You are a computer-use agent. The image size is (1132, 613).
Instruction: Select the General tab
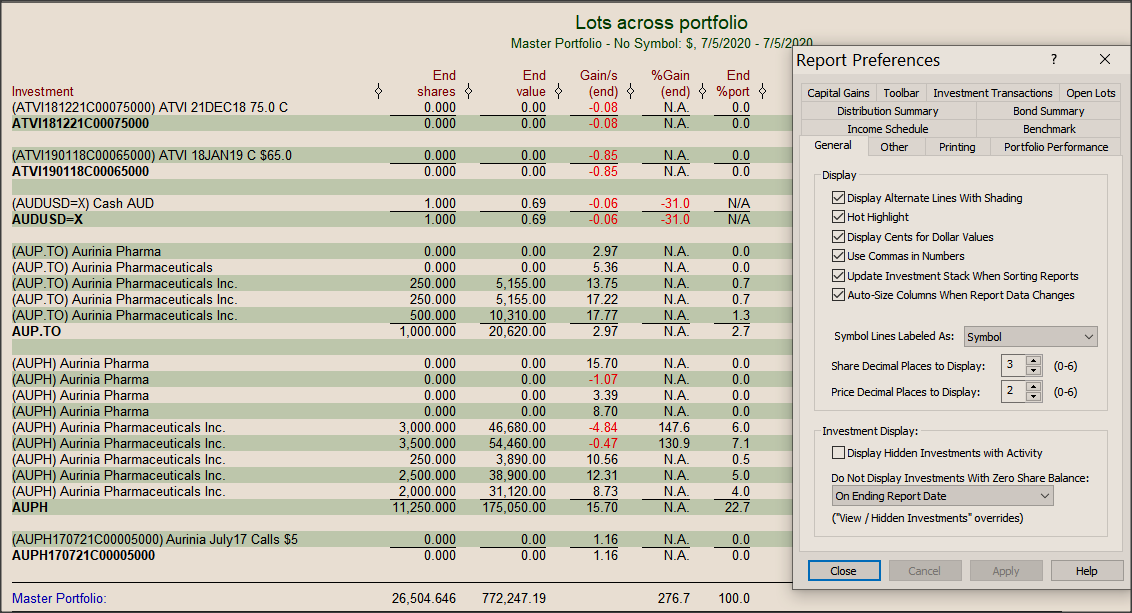832,145
